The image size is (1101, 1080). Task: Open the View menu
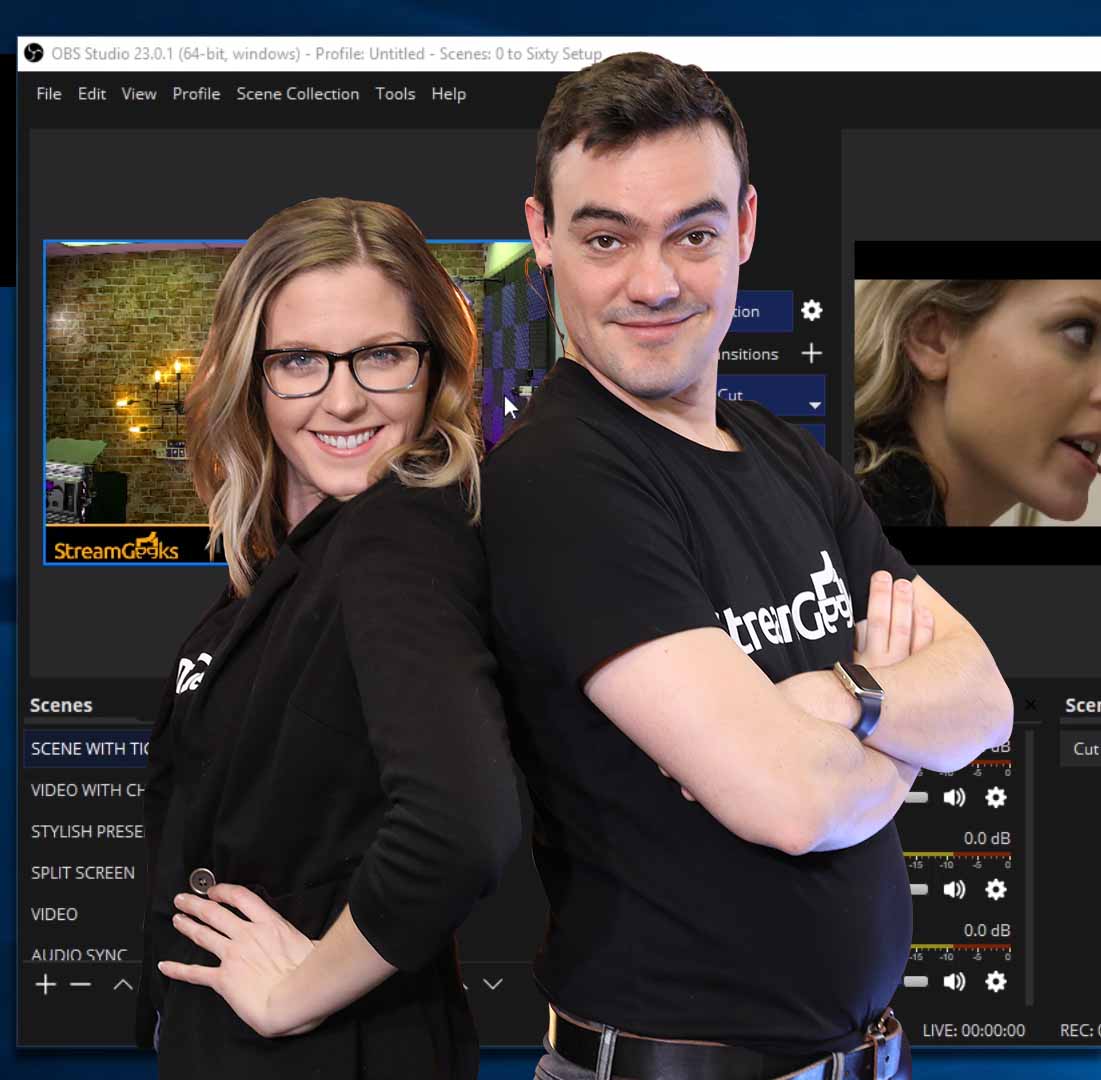(x=139, y=93)
